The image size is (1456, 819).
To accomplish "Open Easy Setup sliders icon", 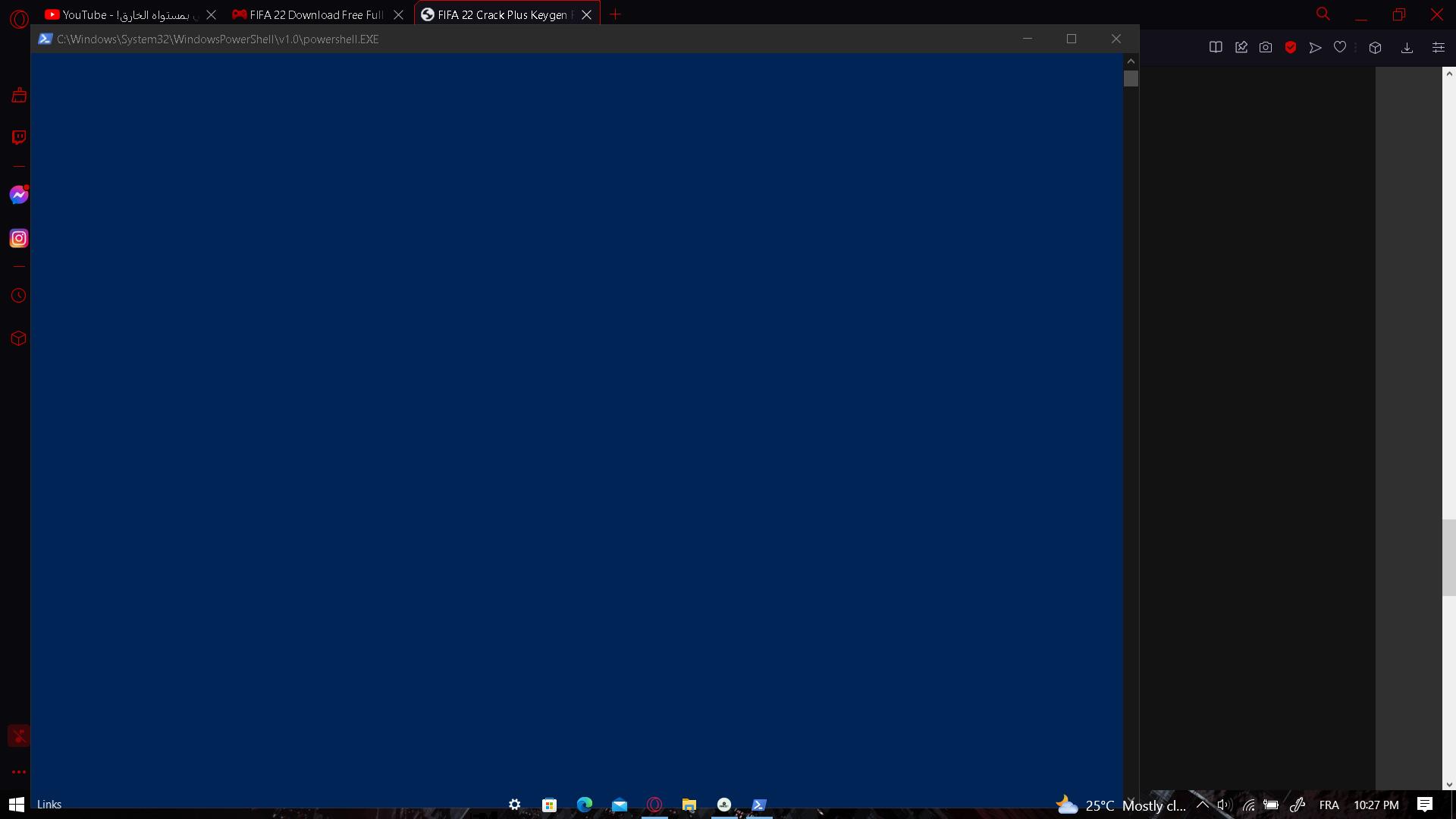I will pyautogui.click(x=1438, y=47).
